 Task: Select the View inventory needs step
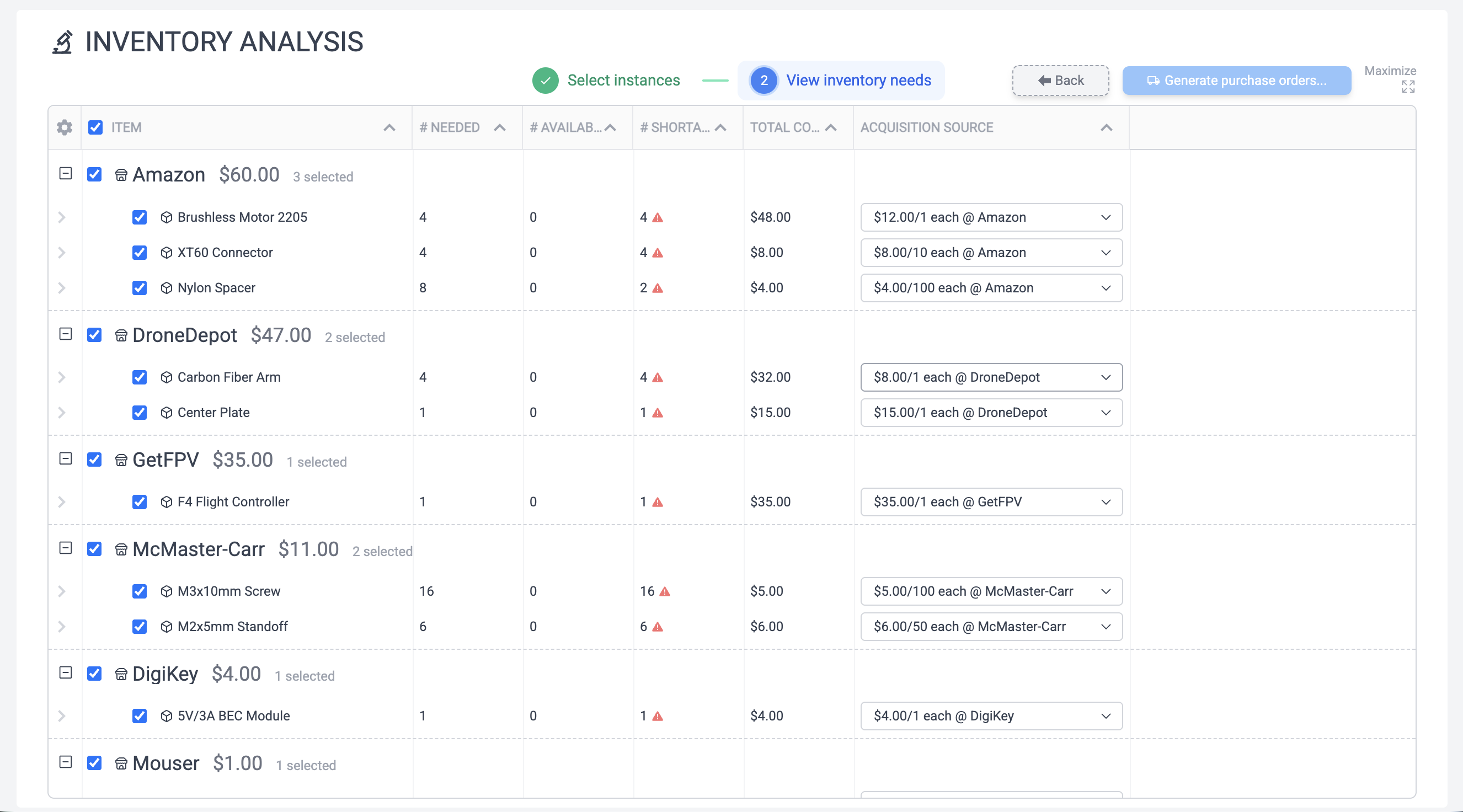[x=858, y=80]
